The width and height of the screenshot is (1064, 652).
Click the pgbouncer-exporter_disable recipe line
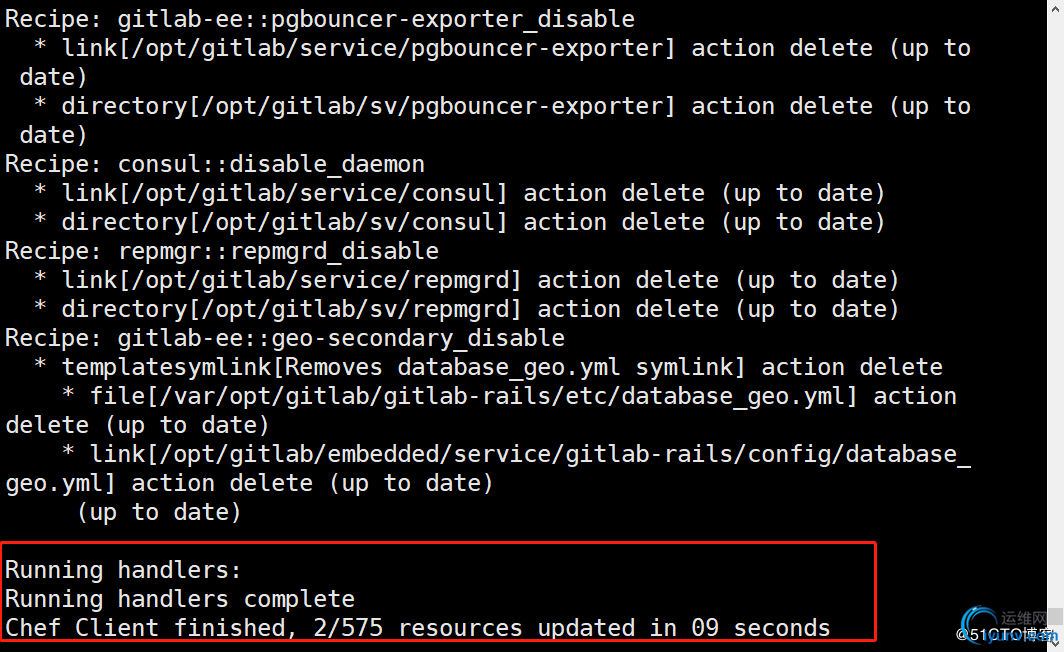(x=320, y=19)
